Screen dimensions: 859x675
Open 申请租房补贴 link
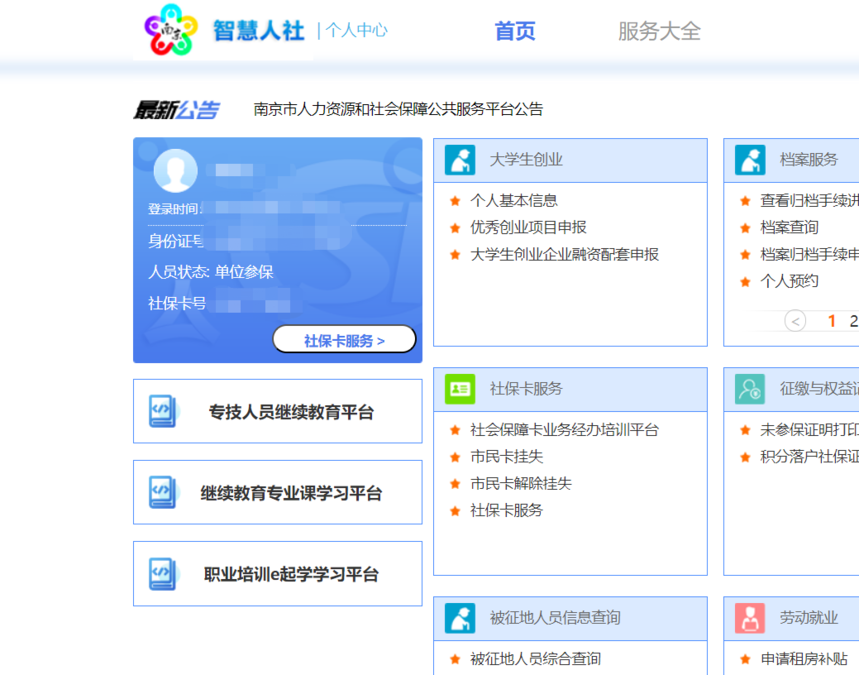tap(804, 659)
